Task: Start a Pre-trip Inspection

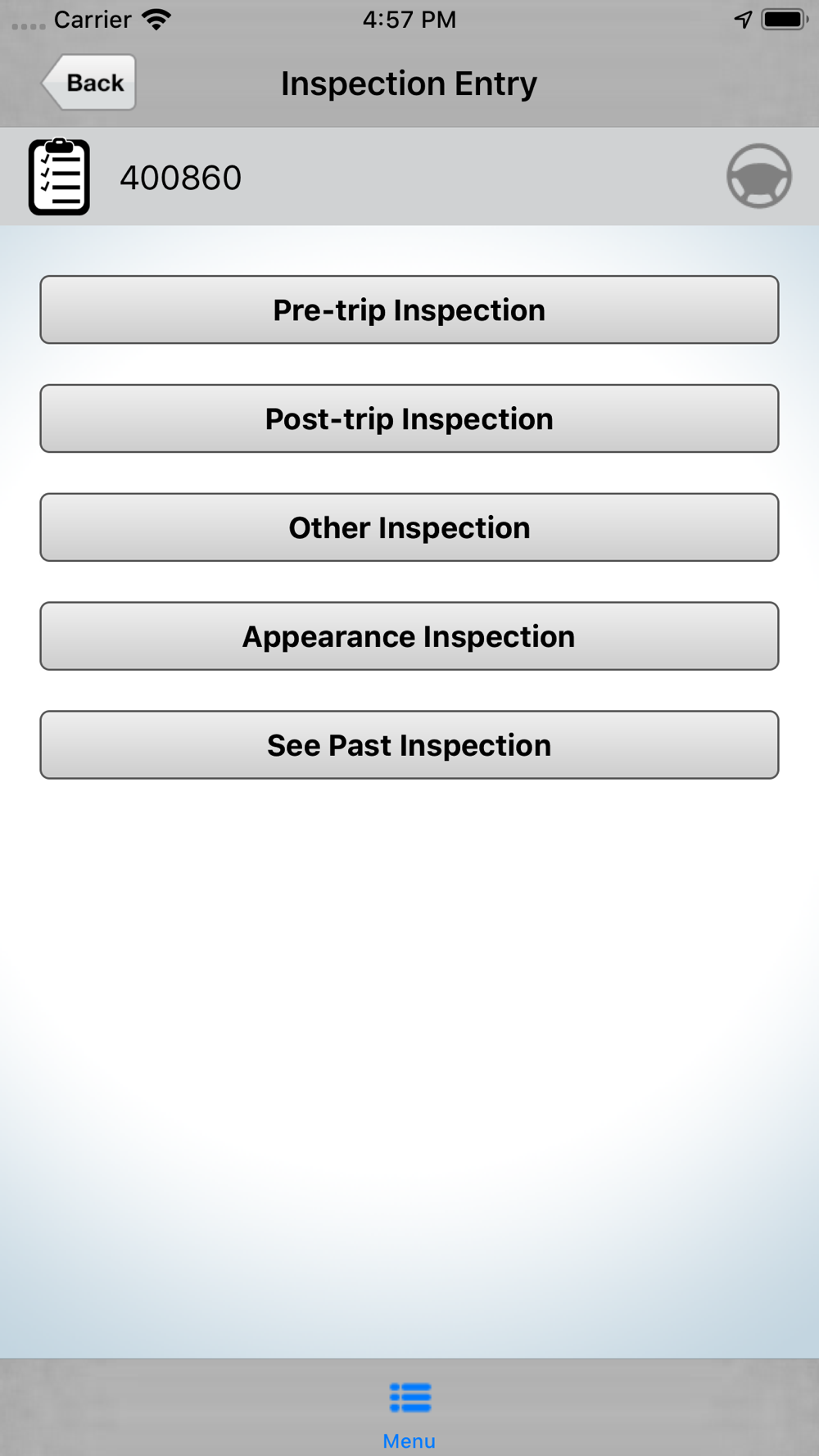Action: click(409, 310)
